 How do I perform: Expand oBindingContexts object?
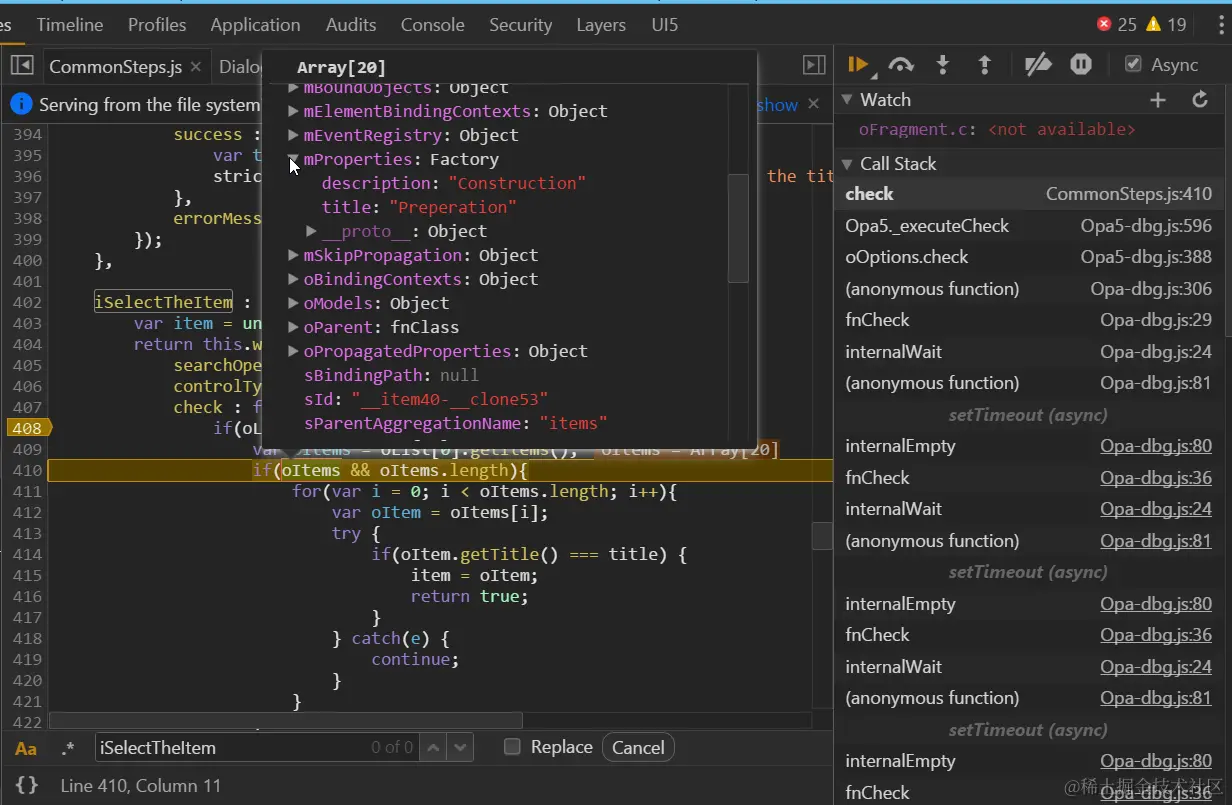(x=293, y=279)
